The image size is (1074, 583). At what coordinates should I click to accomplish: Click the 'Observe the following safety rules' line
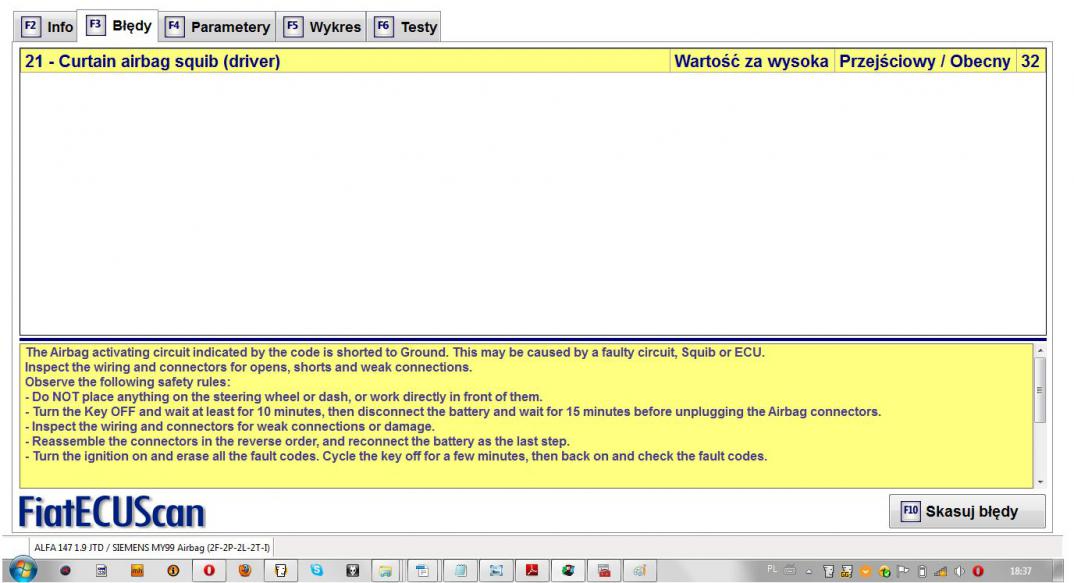pyautogui.click(x=127, y=382)
